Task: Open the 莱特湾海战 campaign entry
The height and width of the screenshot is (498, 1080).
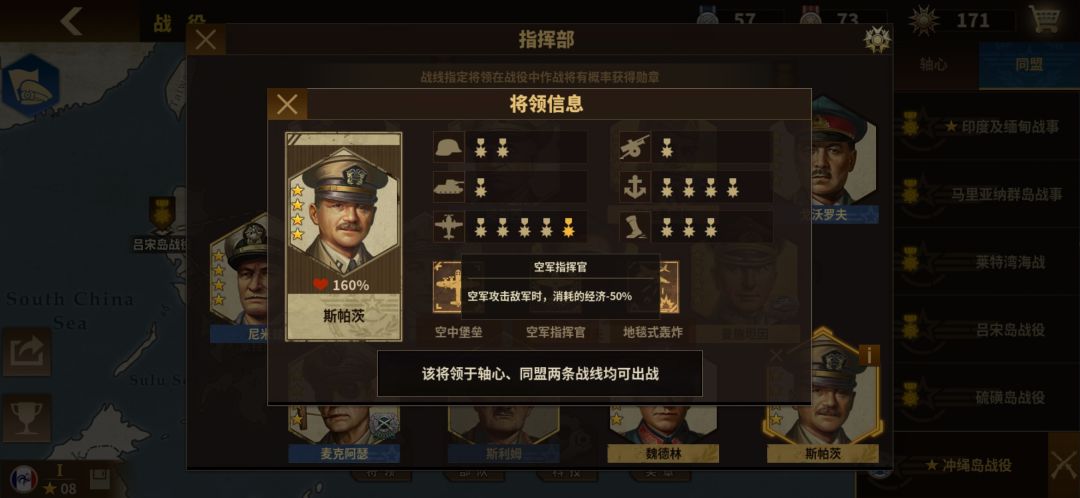Action: (987, 262)
